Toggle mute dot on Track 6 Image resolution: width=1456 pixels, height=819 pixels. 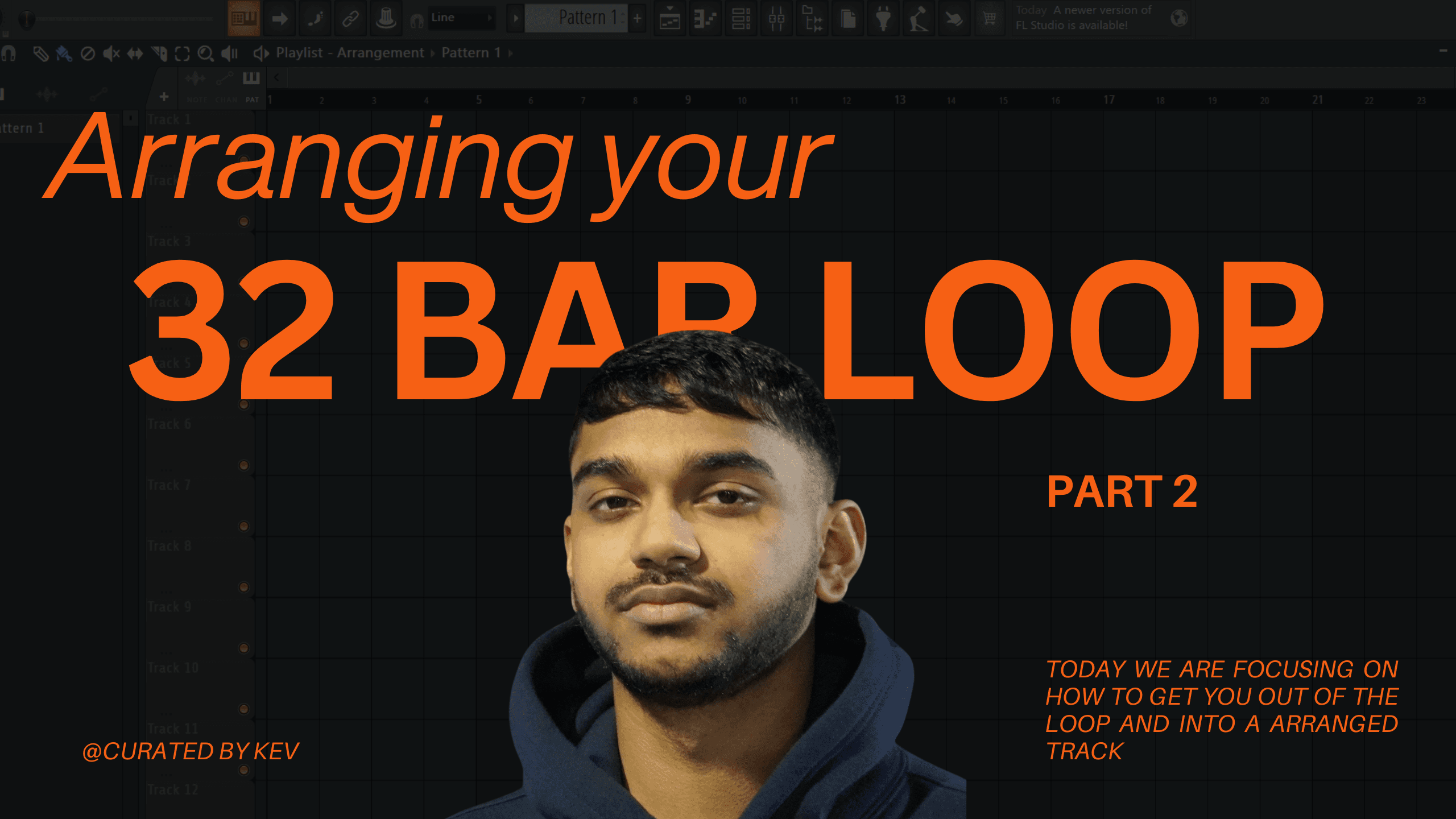[x=244, y=466]
